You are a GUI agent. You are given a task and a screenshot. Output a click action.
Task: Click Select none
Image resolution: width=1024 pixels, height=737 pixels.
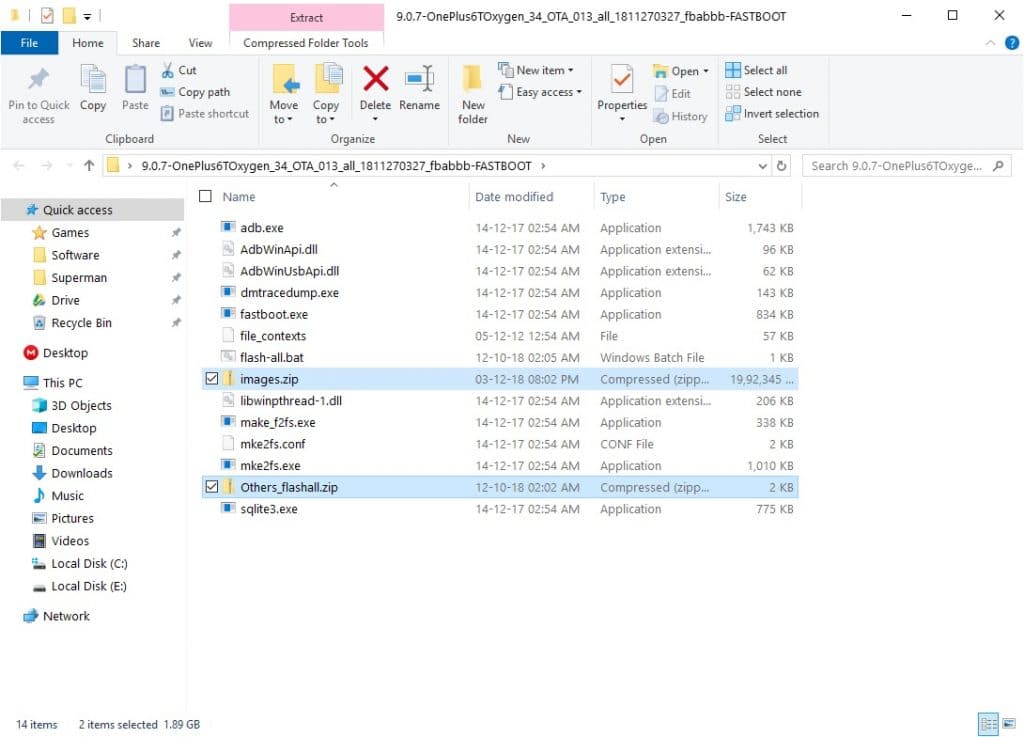pos(763,92)
